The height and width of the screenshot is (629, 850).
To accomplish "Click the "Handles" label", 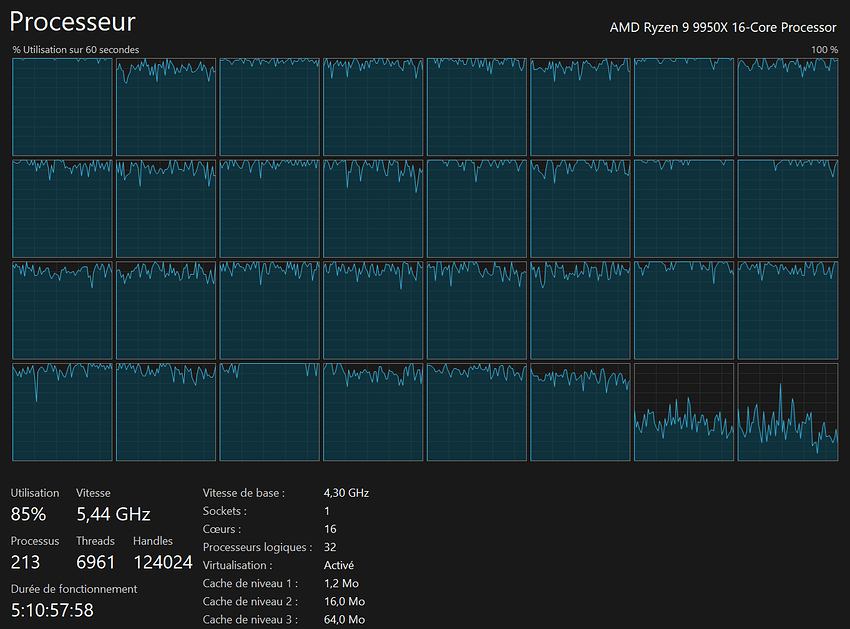I will pos(153,541).
